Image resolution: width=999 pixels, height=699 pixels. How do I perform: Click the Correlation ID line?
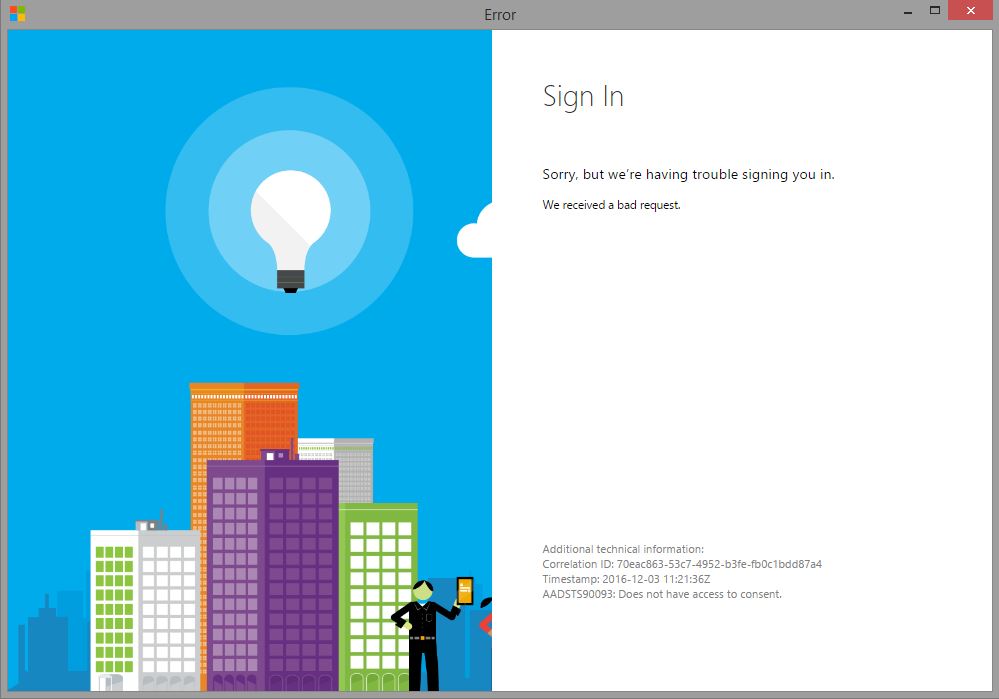pyautogui.click(x=682, y=564)
